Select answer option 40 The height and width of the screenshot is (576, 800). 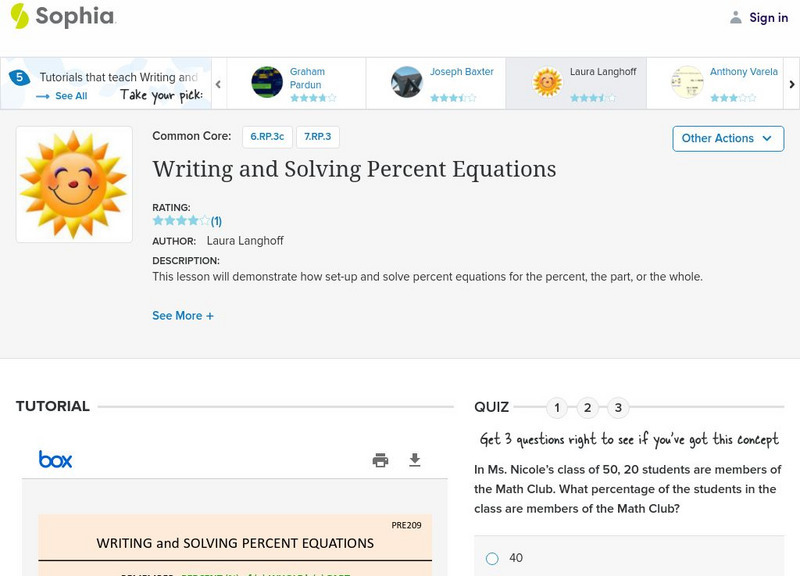click(x=492, y=558)
